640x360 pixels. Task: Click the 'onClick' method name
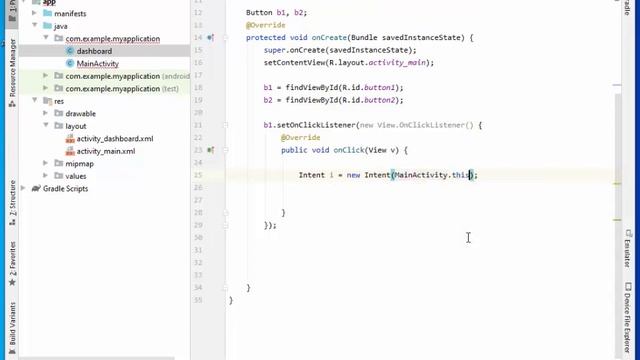click(349, 150)
